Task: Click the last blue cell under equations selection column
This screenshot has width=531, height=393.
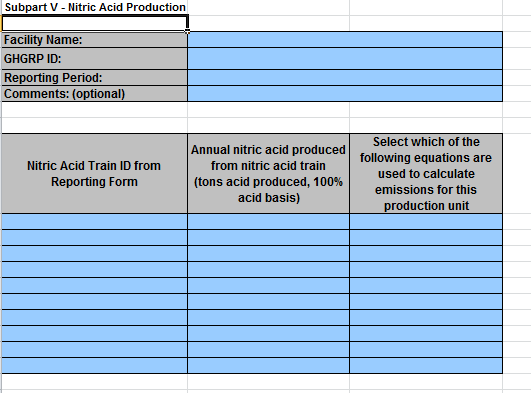Action: (x=426, y=366)
